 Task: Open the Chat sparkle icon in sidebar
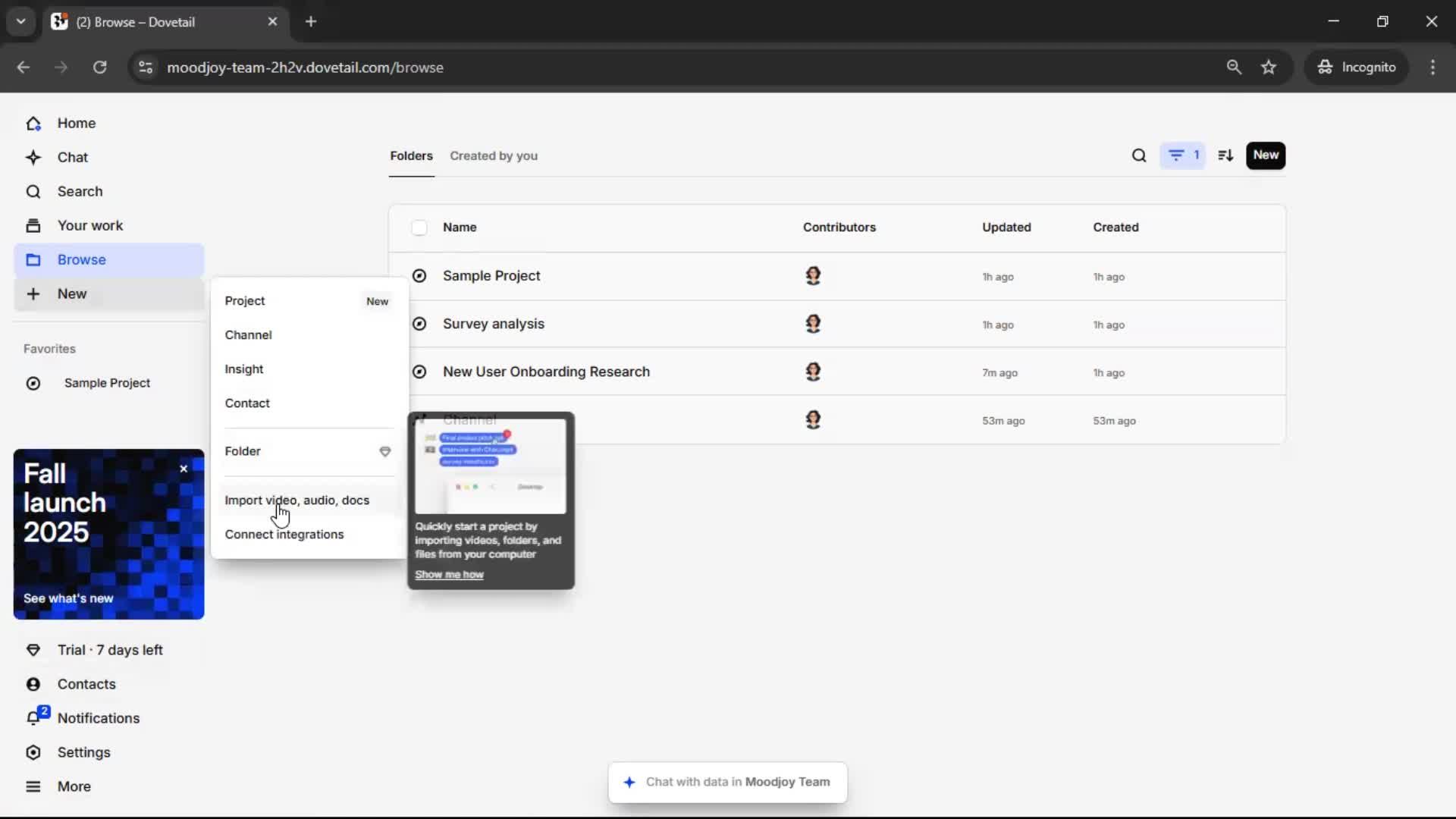point(33,157)
